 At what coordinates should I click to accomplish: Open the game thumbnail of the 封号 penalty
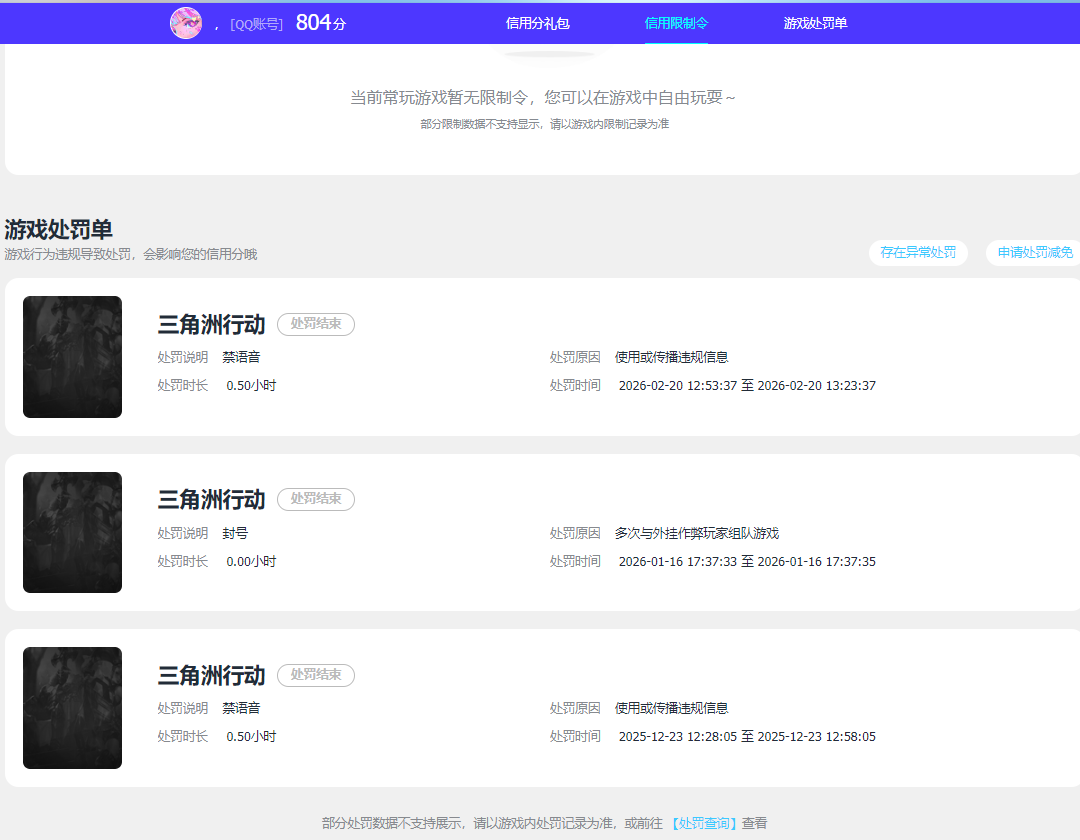72,532
